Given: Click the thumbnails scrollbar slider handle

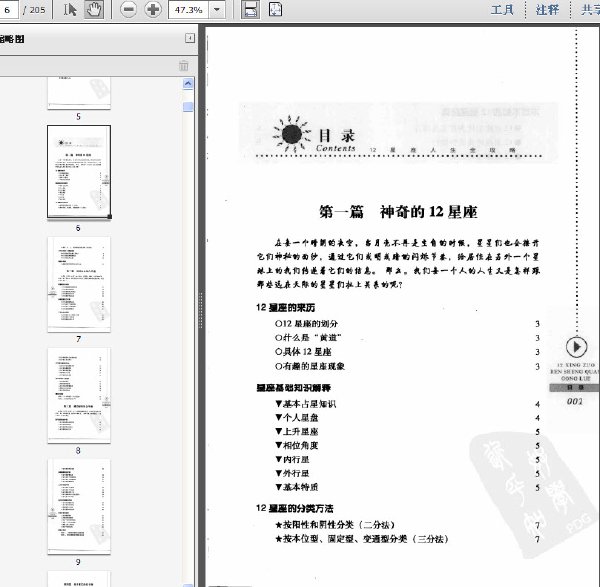Looking at the screenshot, I should [x=188, y=107].
